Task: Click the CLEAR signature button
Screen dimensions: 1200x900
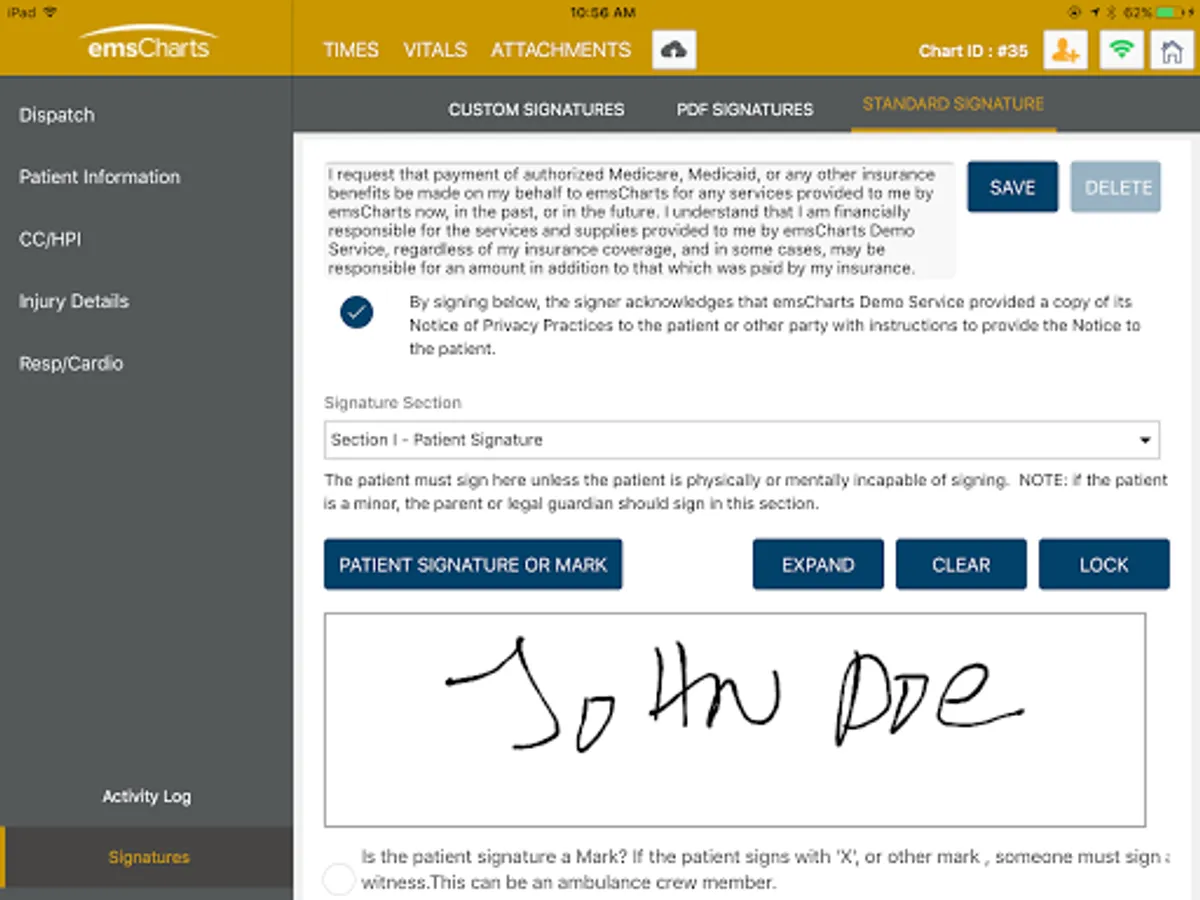Action: tap(961, 565)
